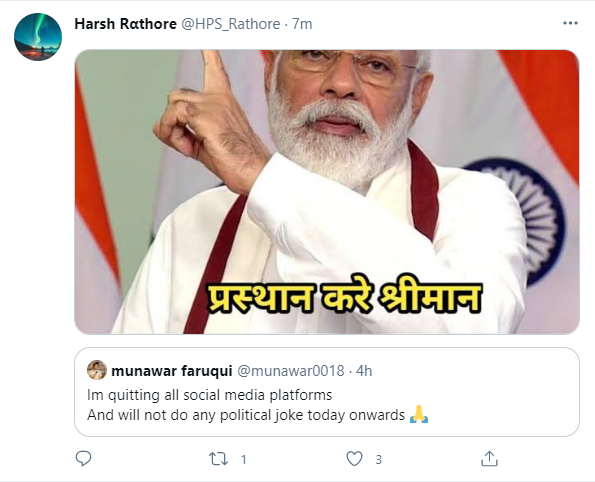Open the quoted tweet about quitting social media

[327, 392]
